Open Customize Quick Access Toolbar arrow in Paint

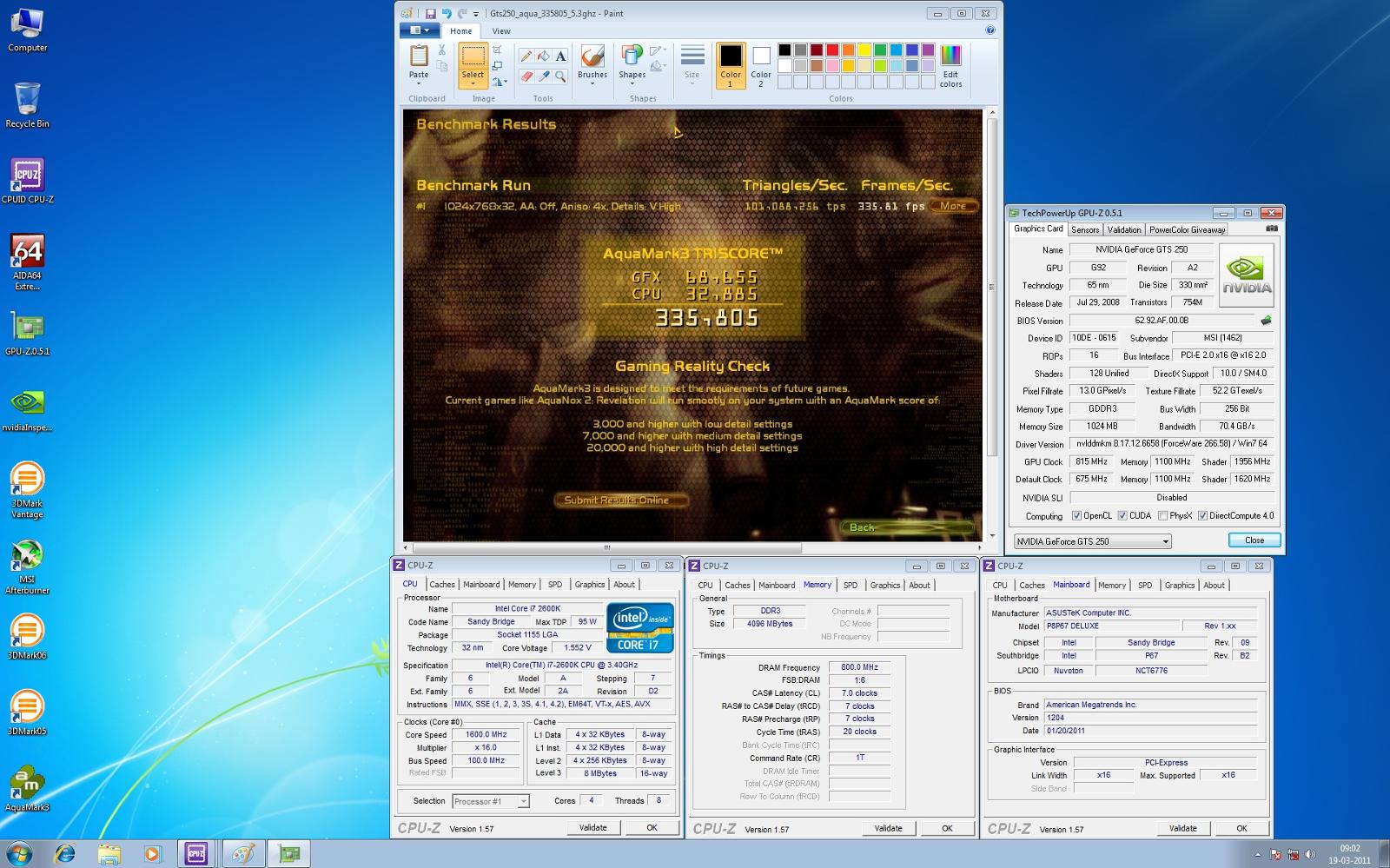[x=475, y=15]
